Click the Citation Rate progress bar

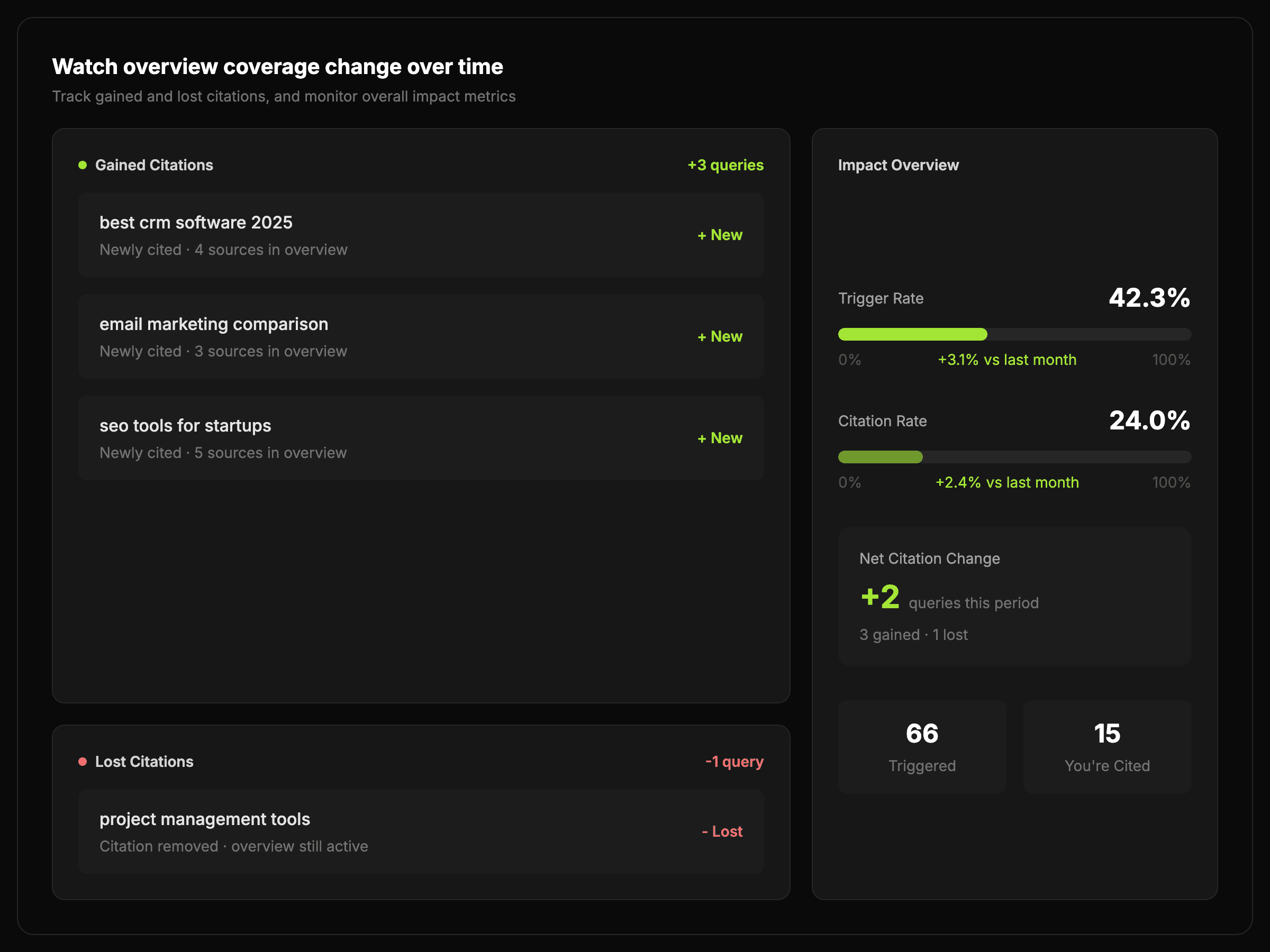[1014, 457]
